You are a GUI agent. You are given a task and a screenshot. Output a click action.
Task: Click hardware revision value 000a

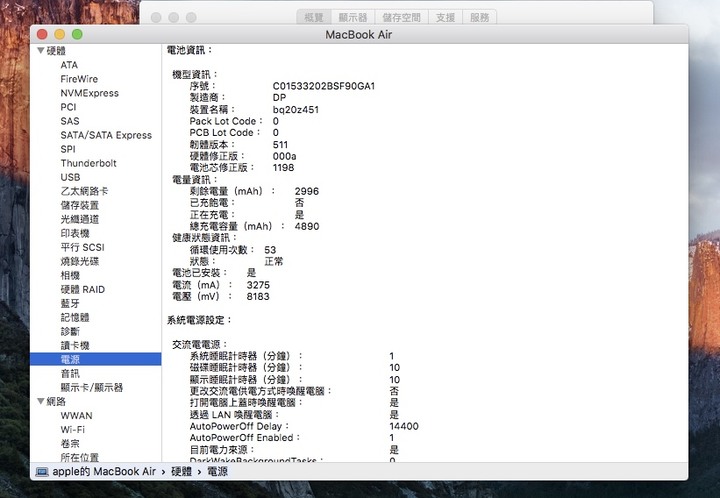pos(284,157)
